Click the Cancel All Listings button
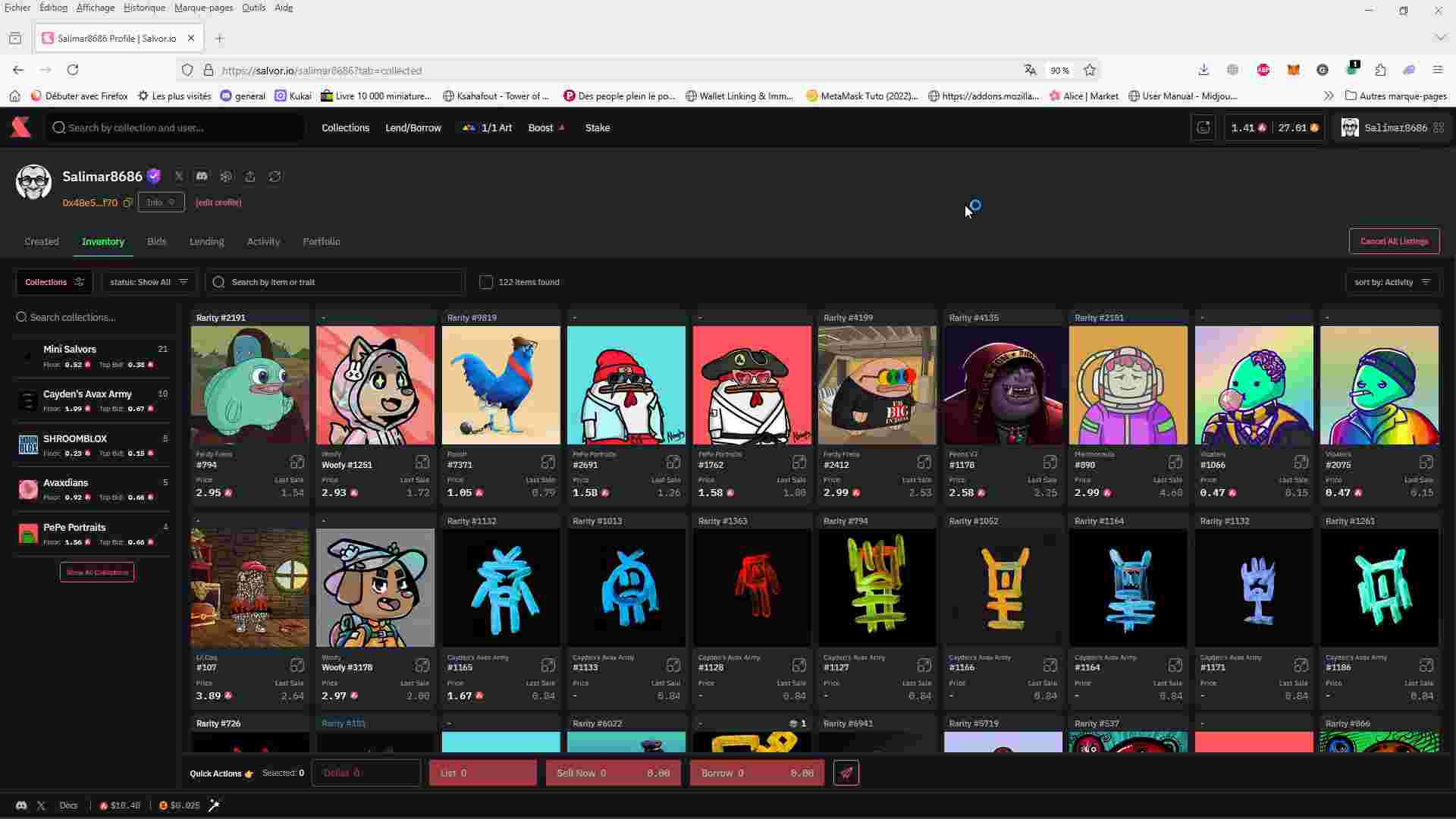1456x819 pixels. (1394, 241)
